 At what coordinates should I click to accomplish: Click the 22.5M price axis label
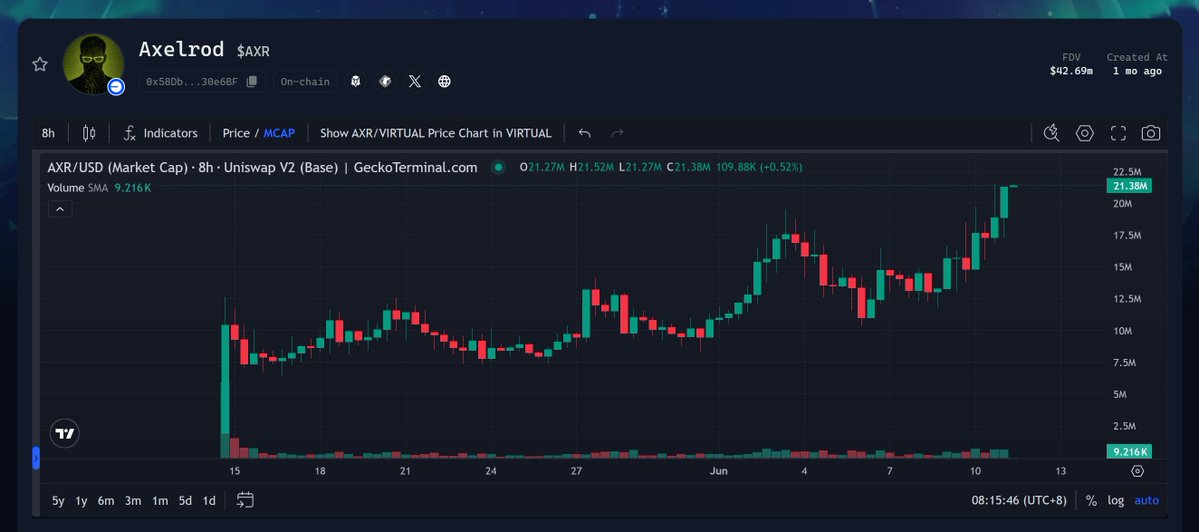pos(1128,171)
